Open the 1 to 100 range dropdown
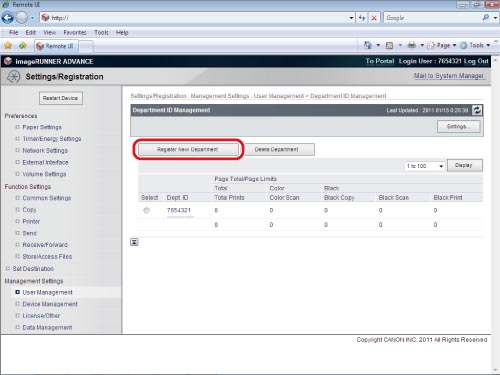This screenshot has height=375, width=500. click(x=425, y=166)
